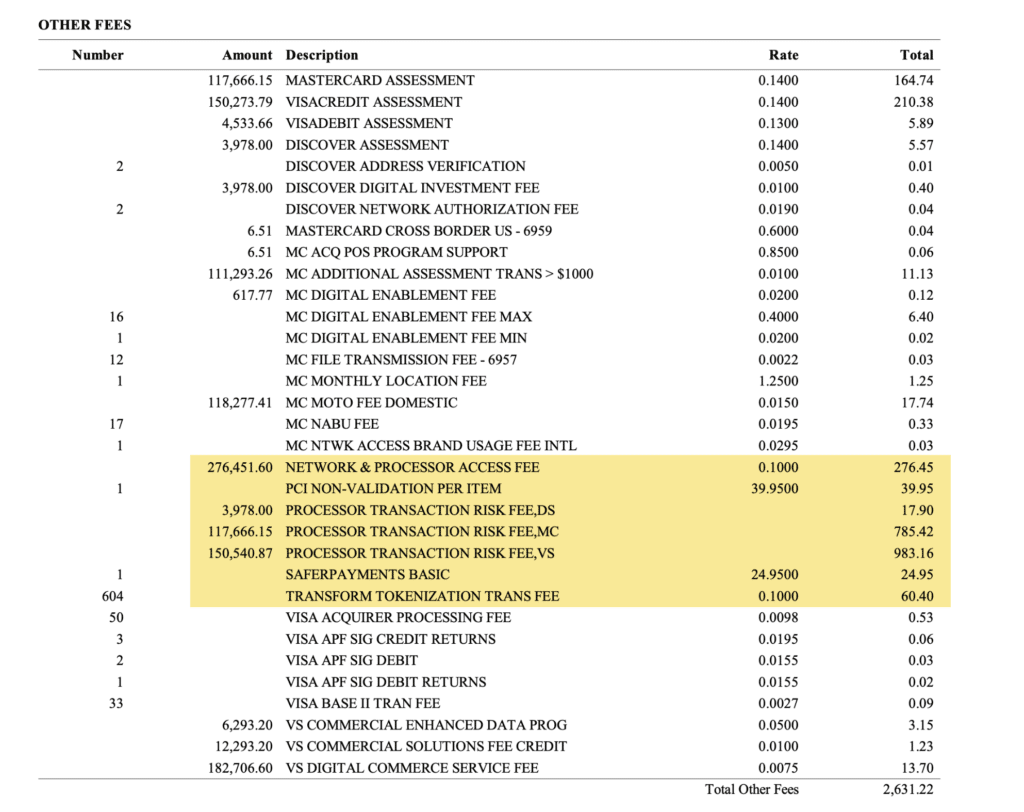Select the VISACREDIT ASSESSMENT row description

point(374,102)
